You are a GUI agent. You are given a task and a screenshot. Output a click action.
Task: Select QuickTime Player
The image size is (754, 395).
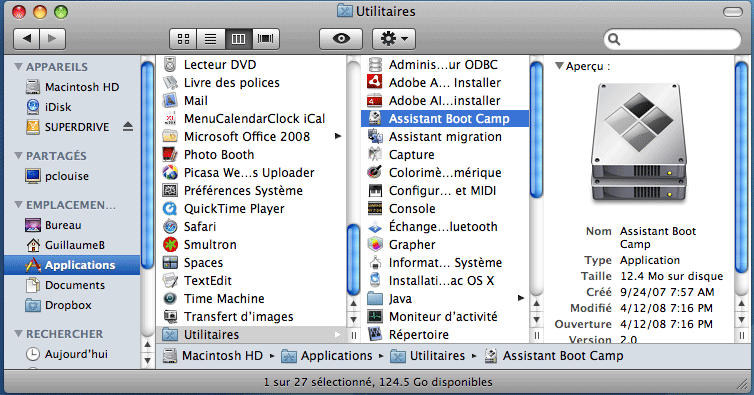click(251, 208)
